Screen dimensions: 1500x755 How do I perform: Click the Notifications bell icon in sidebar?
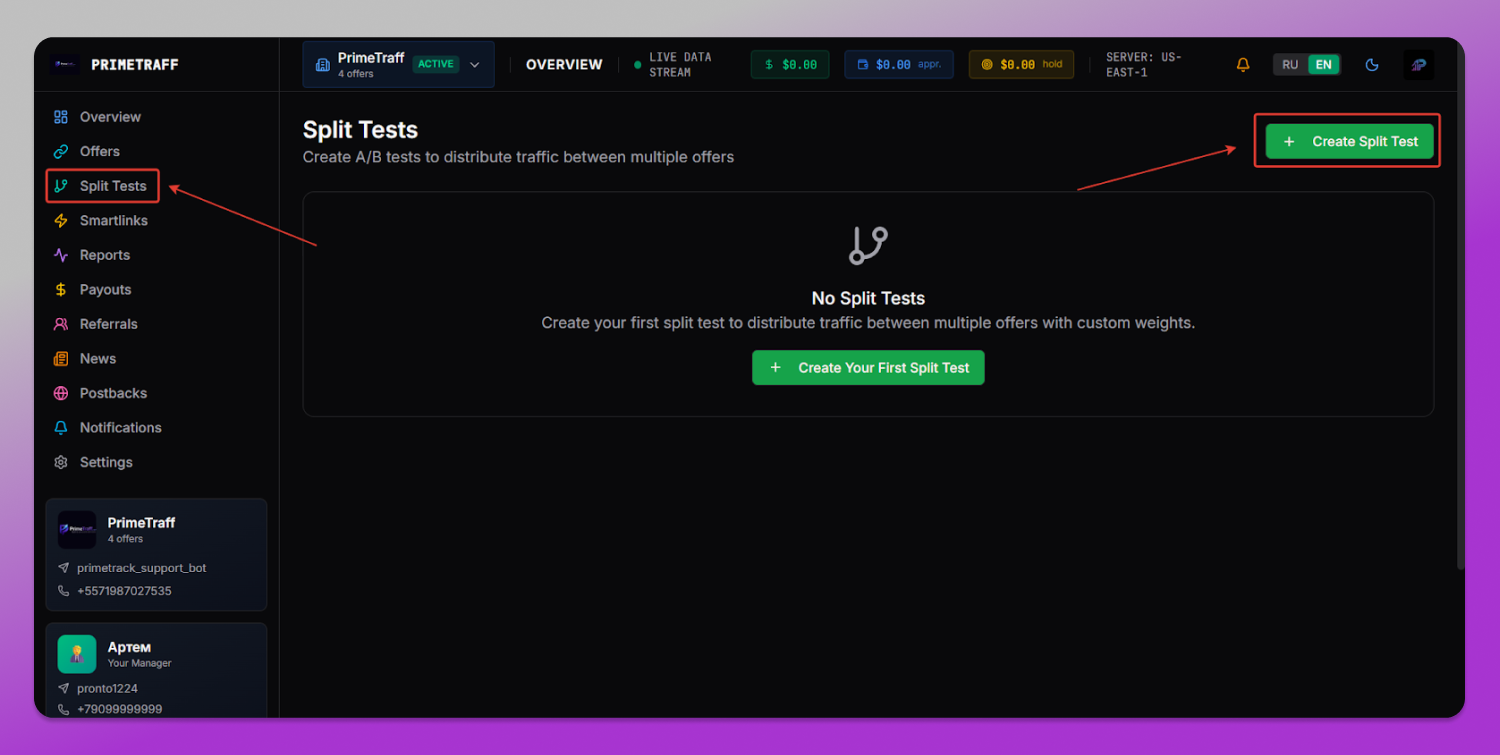coord(61,427)
